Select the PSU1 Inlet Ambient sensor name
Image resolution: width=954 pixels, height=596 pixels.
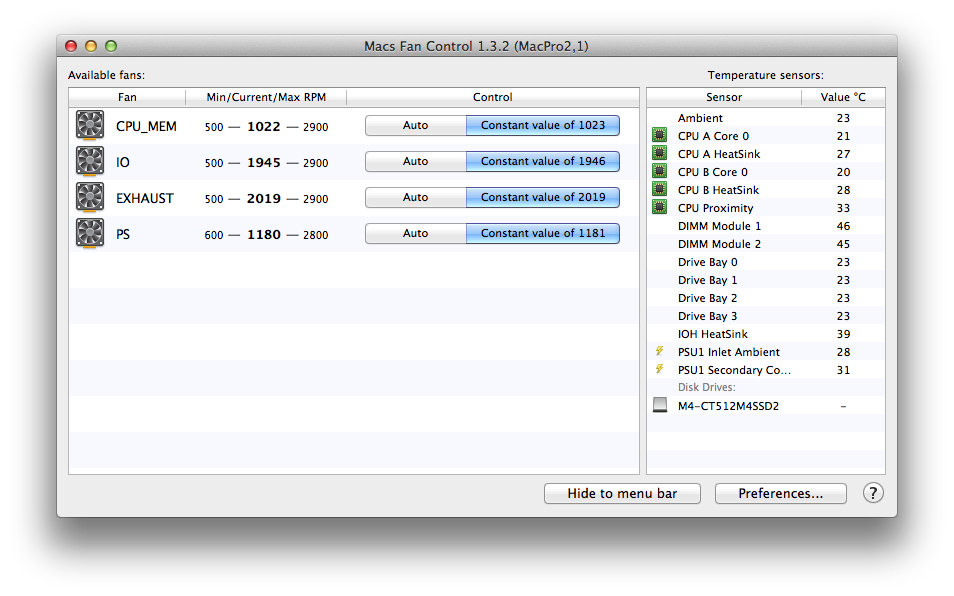pyautogui.click(x=728, y=352)
